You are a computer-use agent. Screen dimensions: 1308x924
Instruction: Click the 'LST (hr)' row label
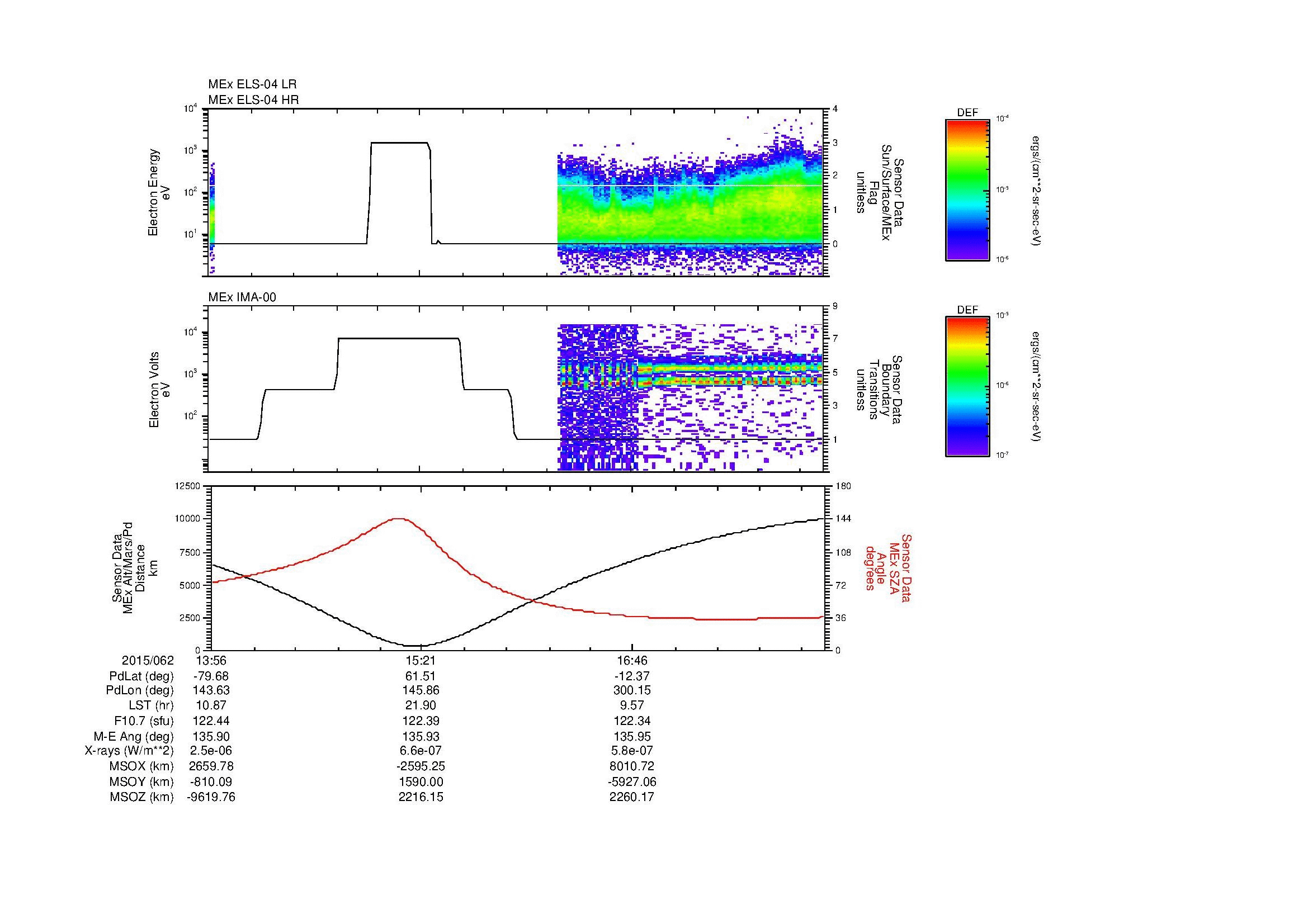(x=151, y=705)
